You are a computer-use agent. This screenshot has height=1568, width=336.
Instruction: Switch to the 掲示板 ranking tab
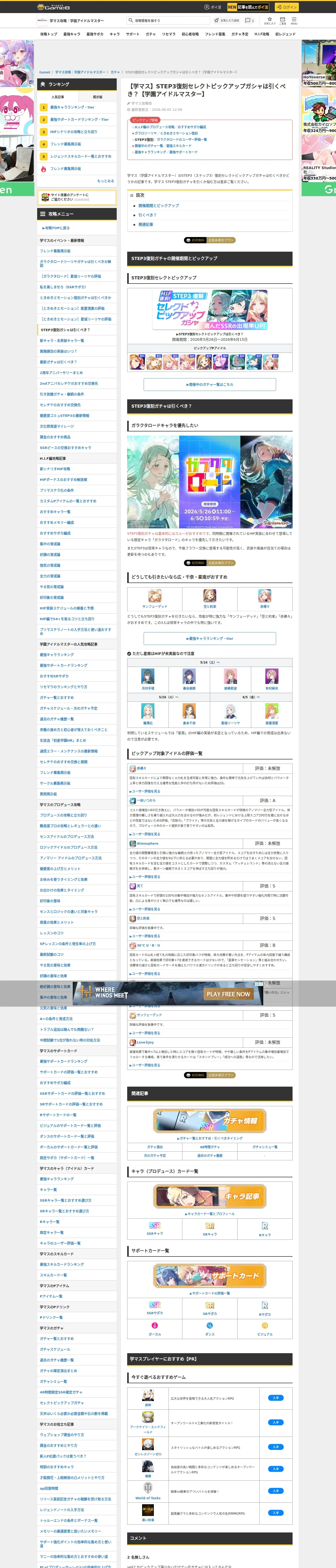point(98,97)
